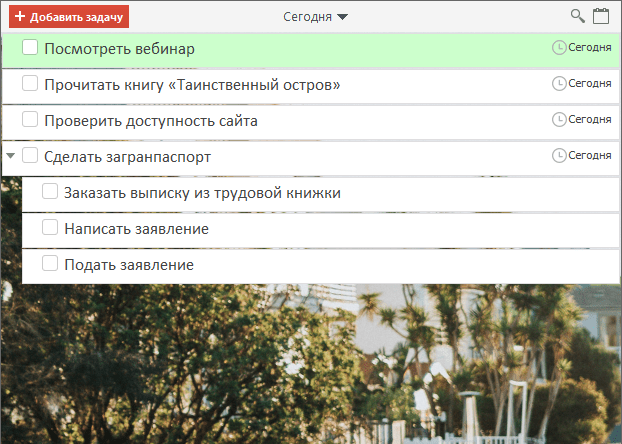622x444 pixels.
Task: Check off Прочитать книгу «Таинственный остров»
Action: [30, 83]
